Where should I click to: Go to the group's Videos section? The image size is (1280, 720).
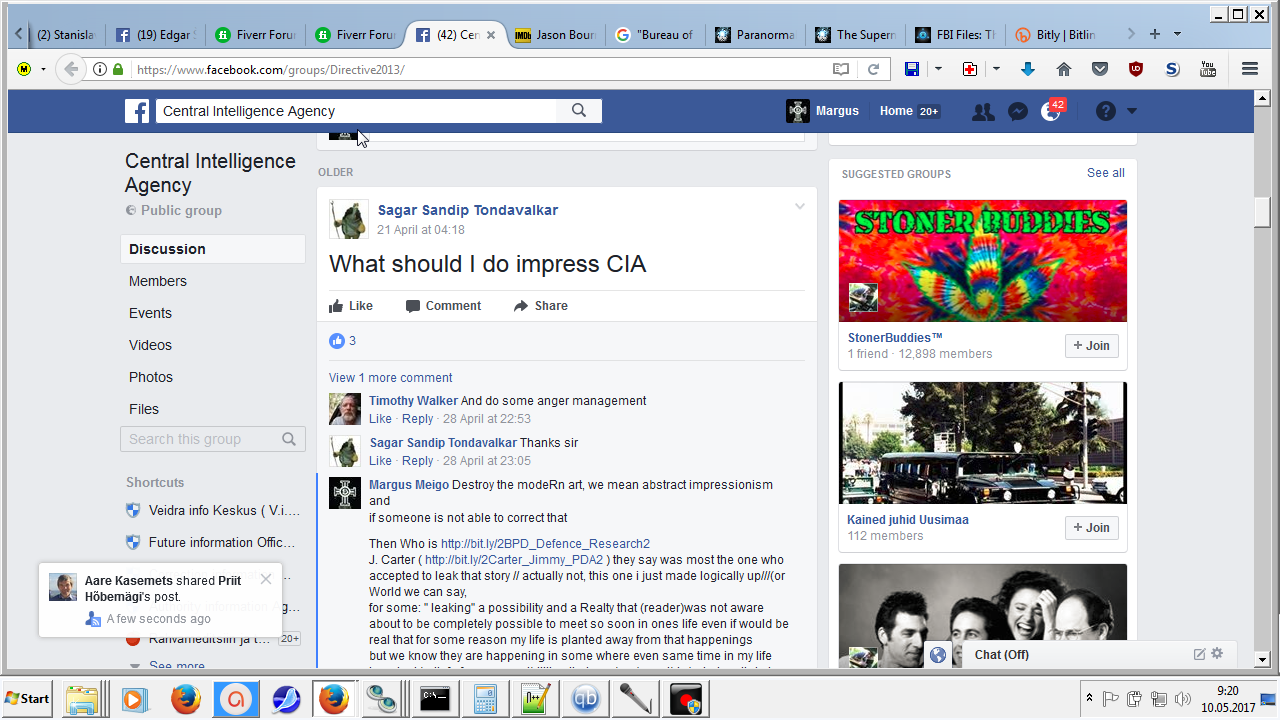pyautogui.click(x=150, y=345)
